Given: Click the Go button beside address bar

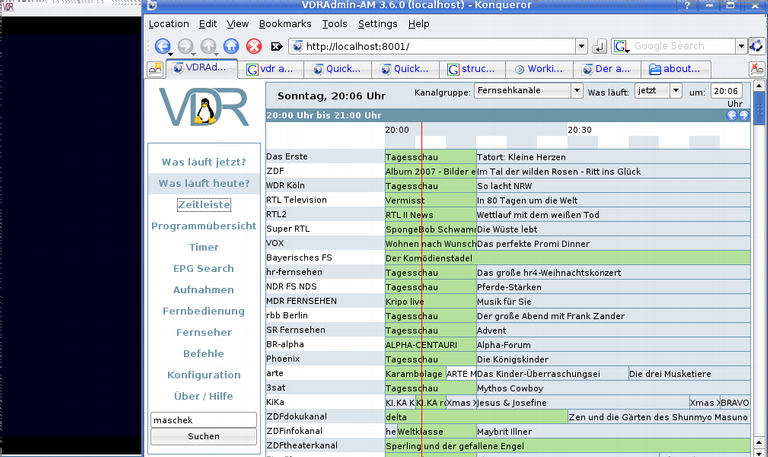Looking at the screenshot, I should (599, 47).
